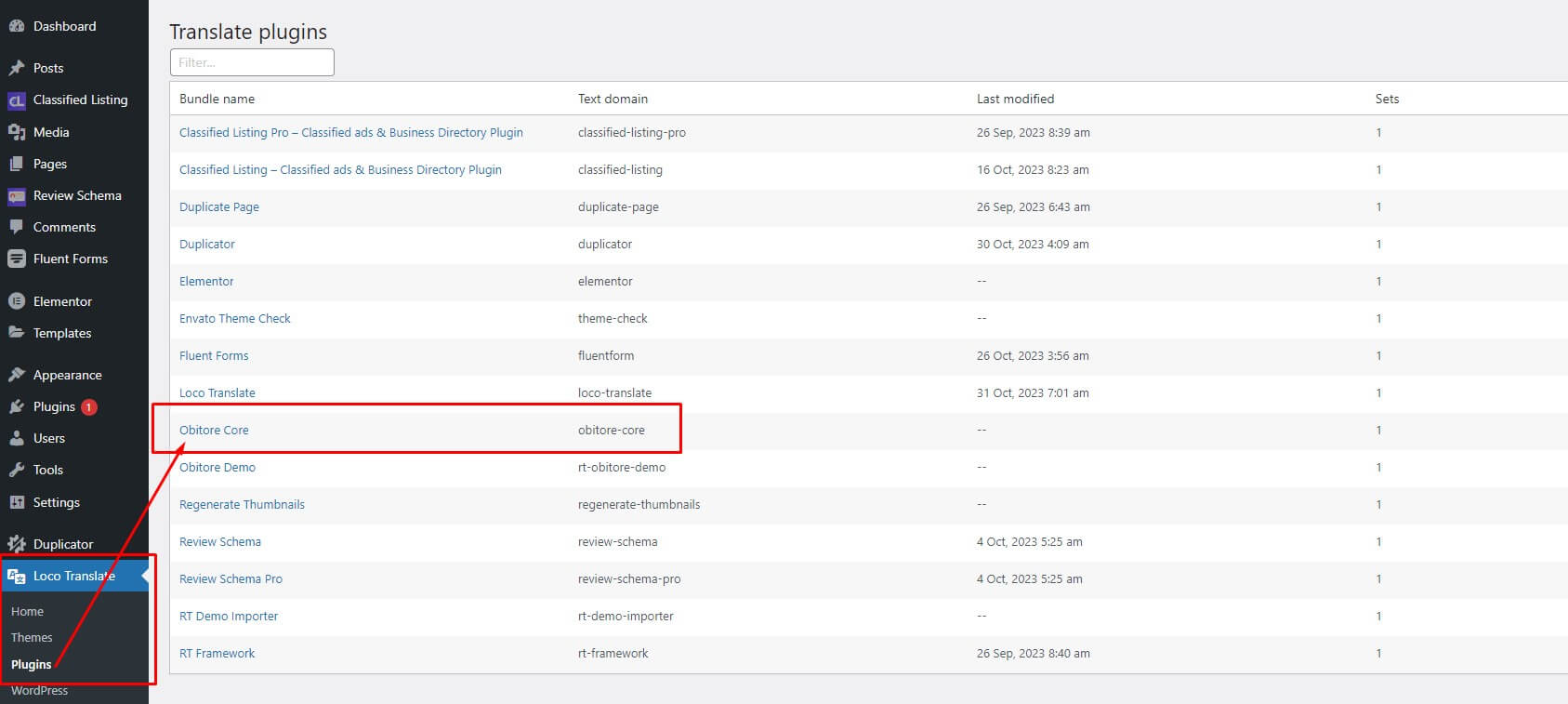Click the Posts pushpin icon

(17, 68)
